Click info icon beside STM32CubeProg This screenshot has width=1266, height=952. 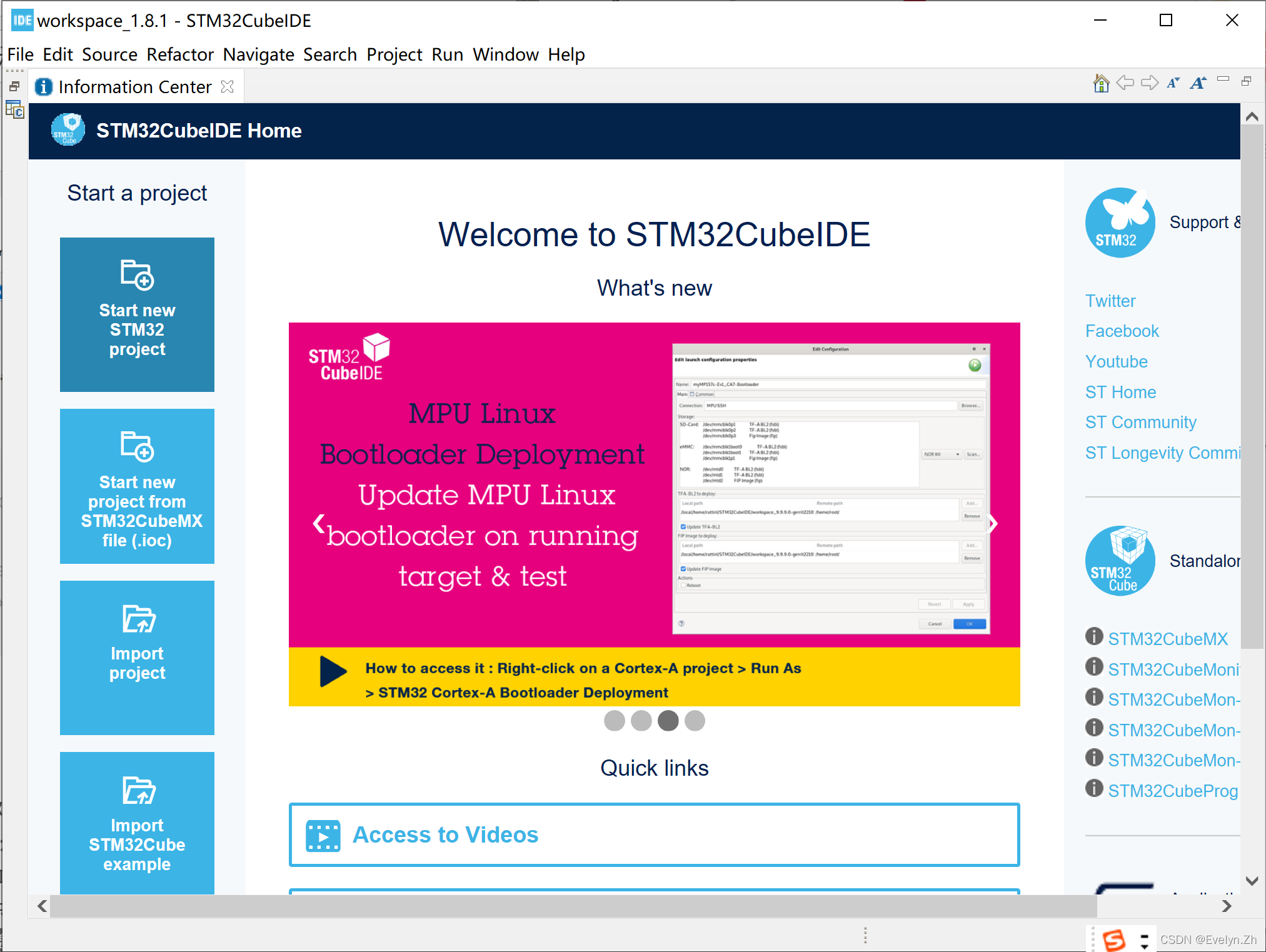pyautogui.click(x=1094, y=788)
